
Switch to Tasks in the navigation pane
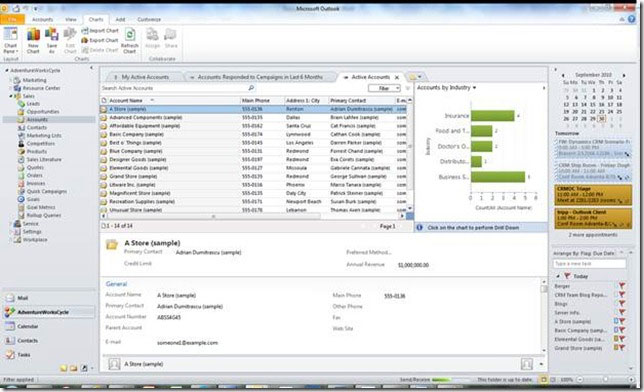click(x=48, y=355)
